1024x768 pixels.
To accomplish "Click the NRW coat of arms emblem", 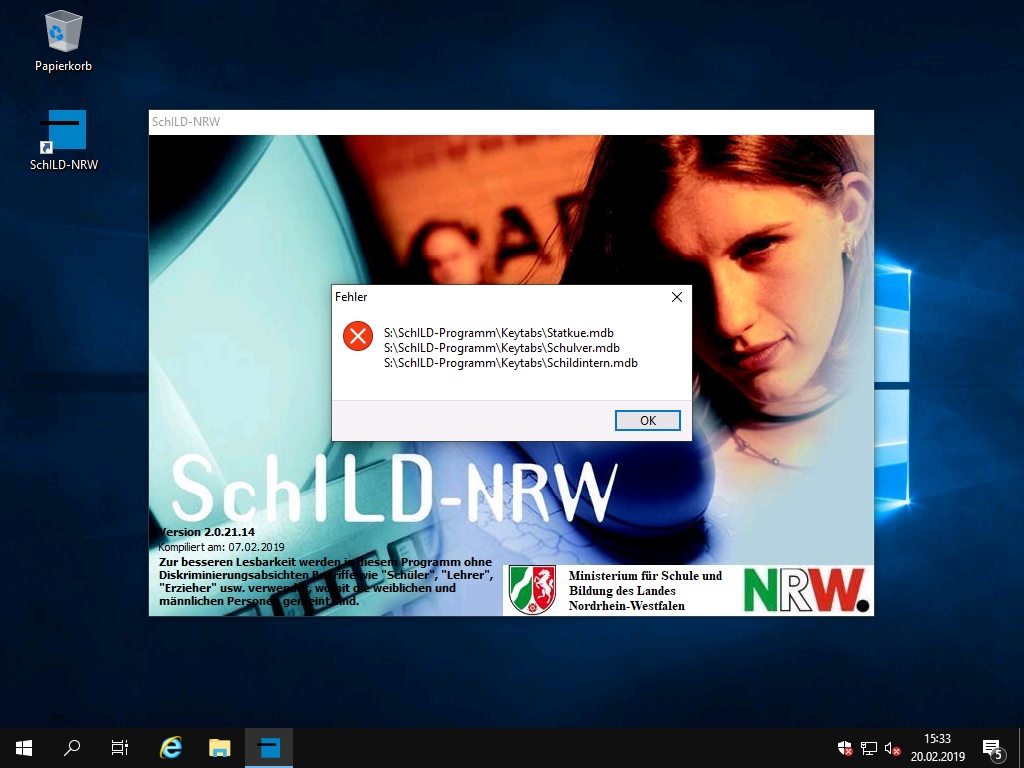I will tap(532, 590).
